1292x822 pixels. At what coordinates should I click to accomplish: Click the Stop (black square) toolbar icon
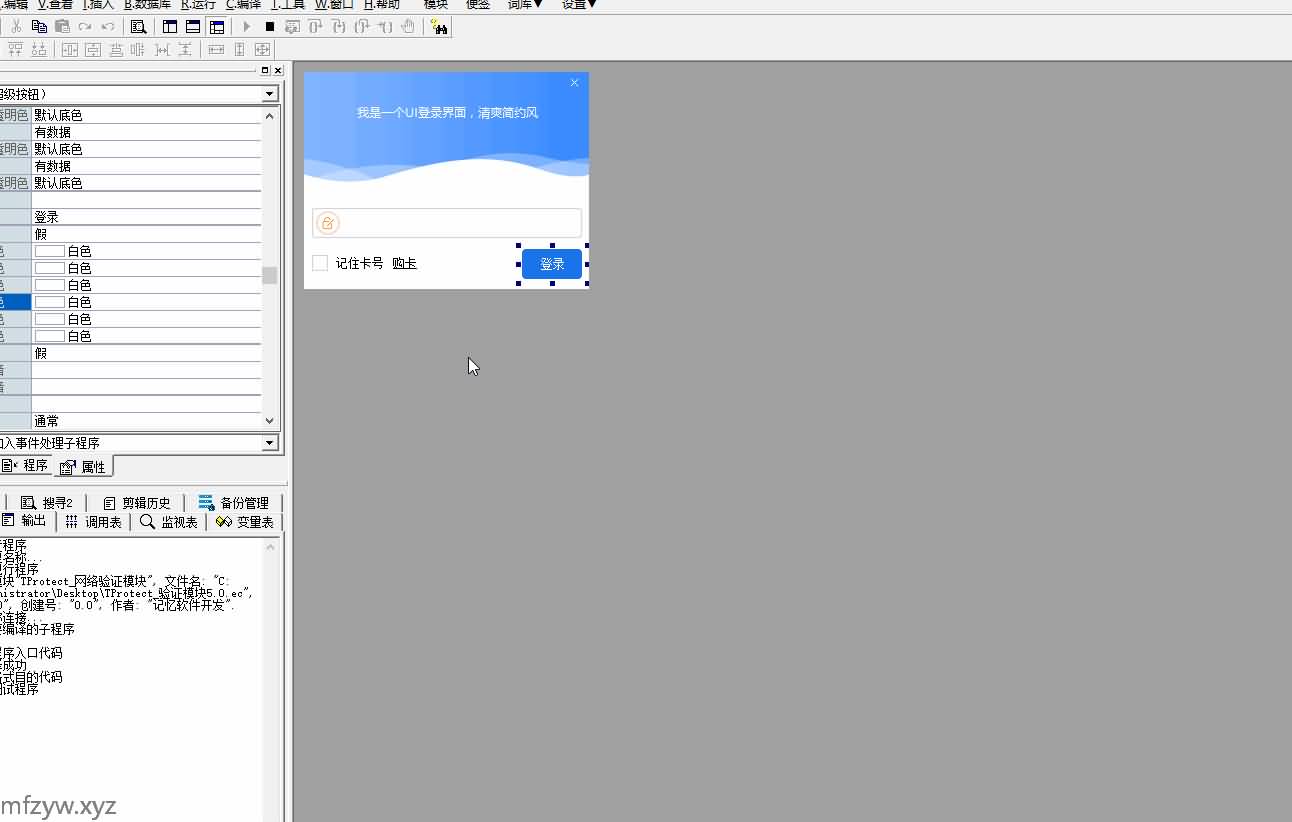point(270,27)
